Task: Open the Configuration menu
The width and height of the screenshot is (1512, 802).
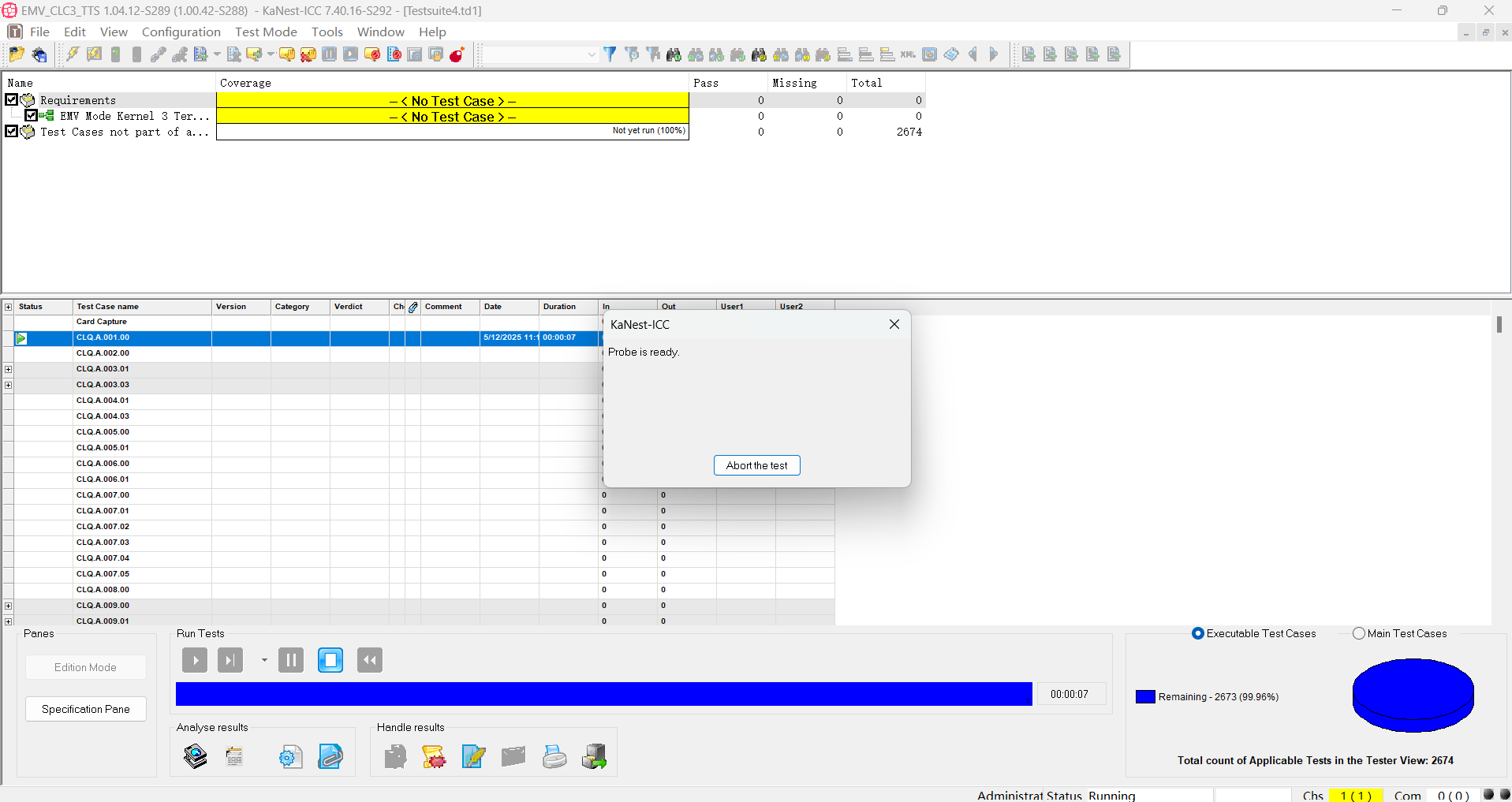Action: (181, 32)
